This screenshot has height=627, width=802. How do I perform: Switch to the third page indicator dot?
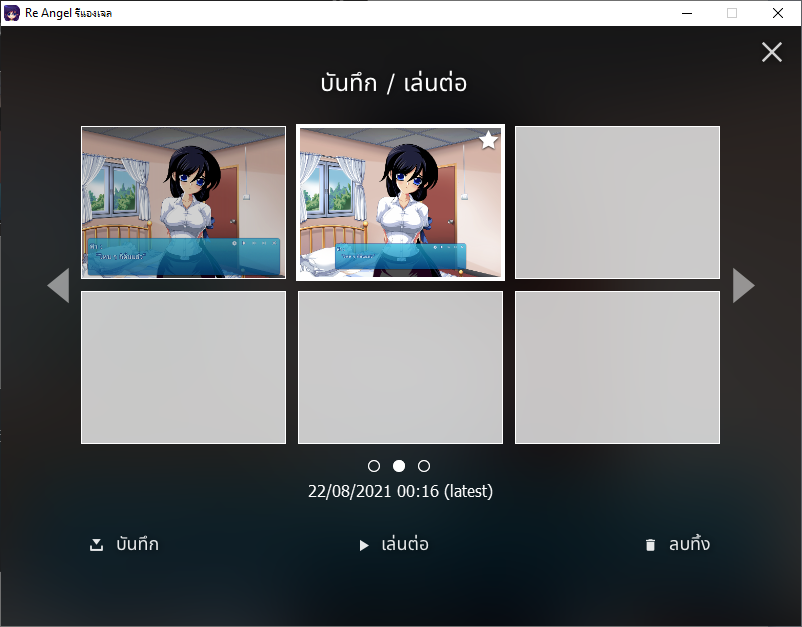click(x=424, y=466)
